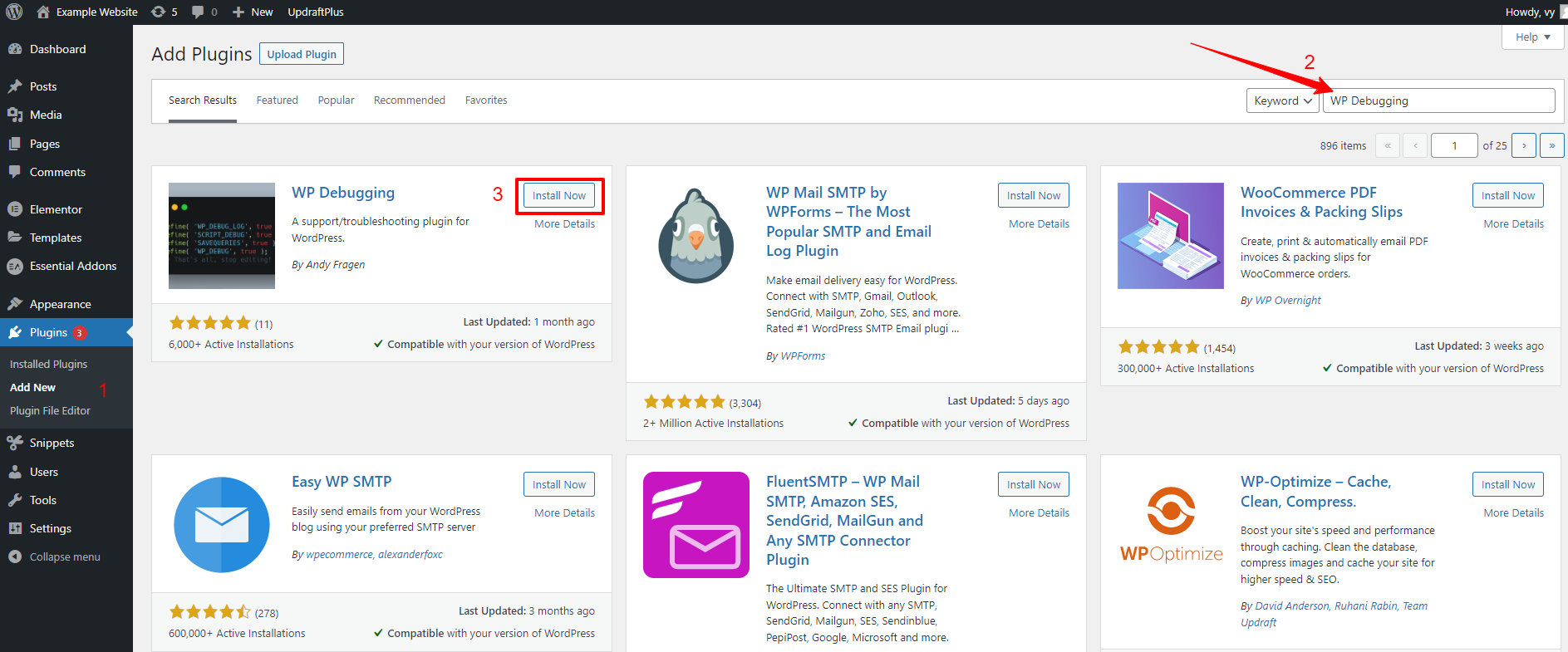This screenshot has height=652, width=1568.
Task: Open Appearance brush in sidebar
Action: coord(15,304)
